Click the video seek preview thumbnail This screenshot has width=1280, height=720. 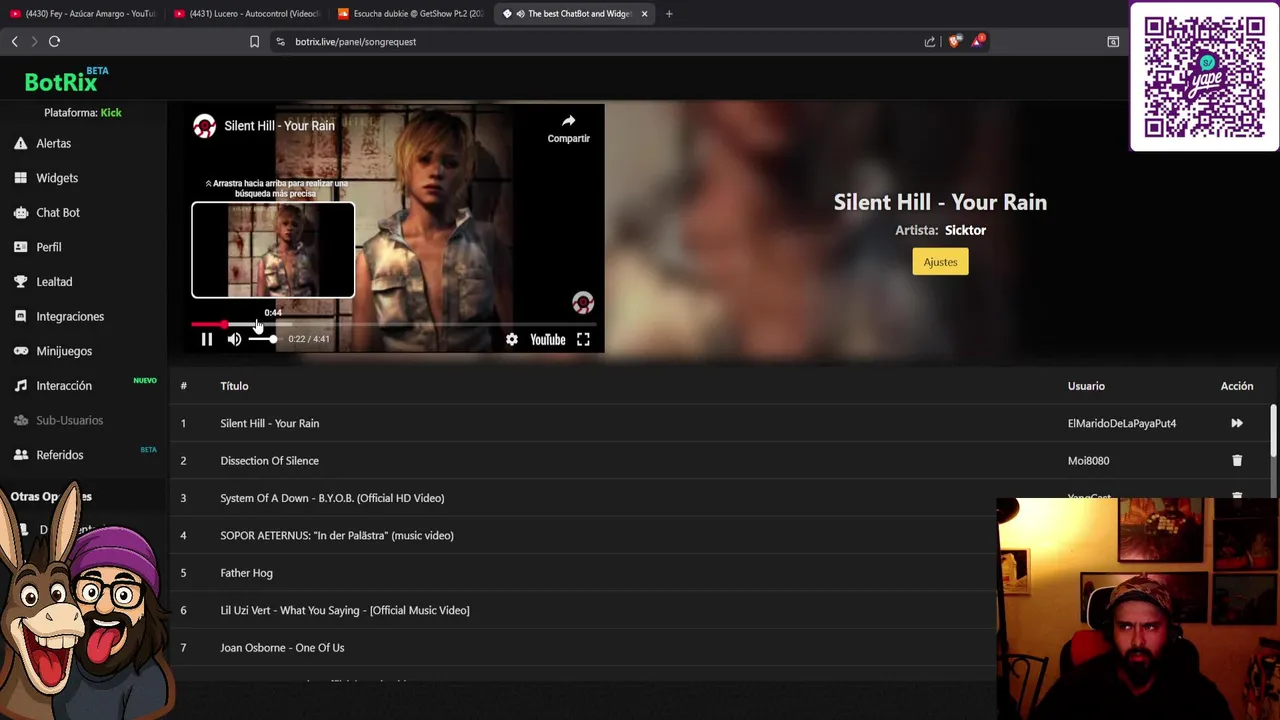click(x=273, y=250)
